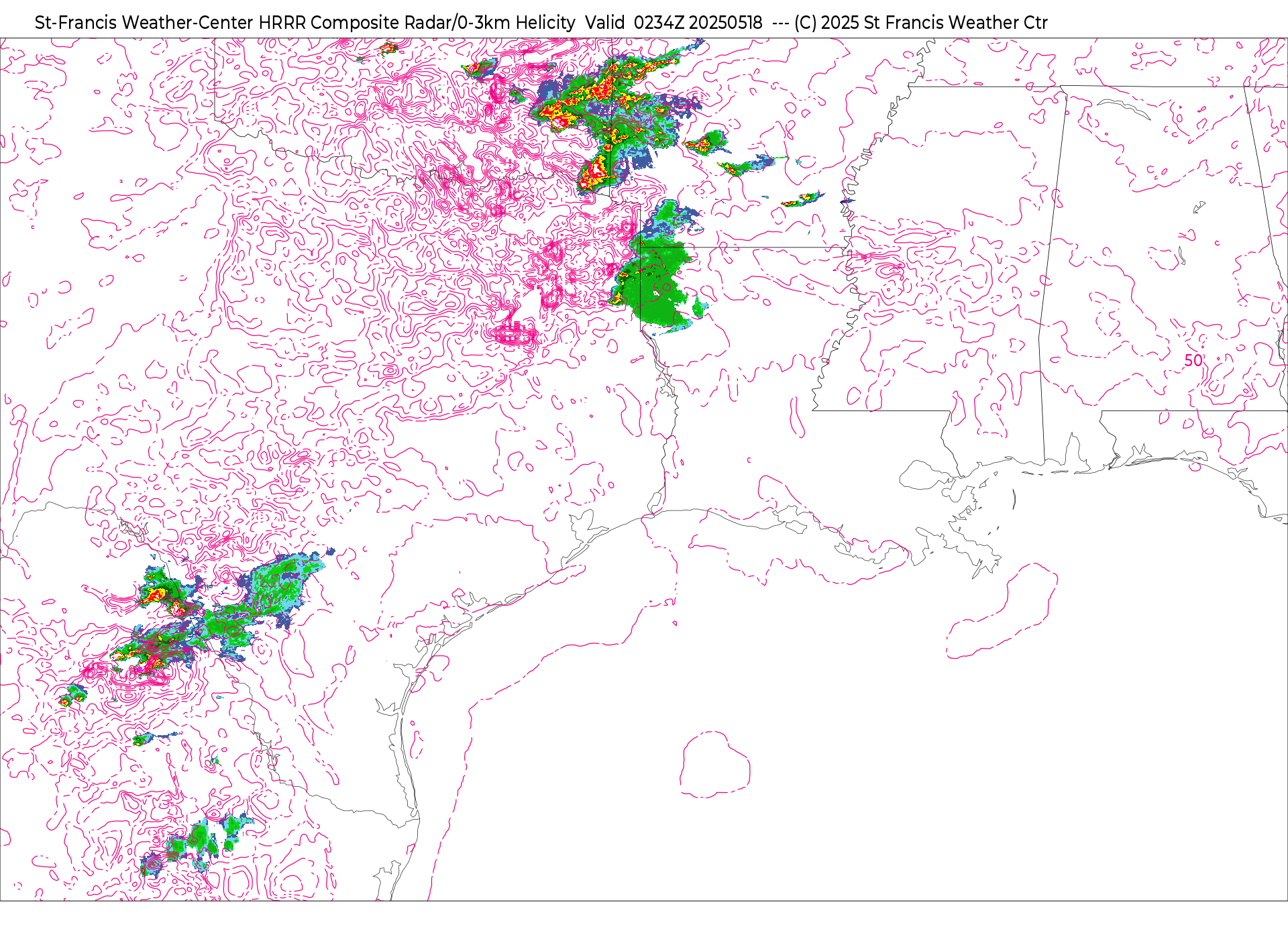
Task: Click the '50' helicity contour label
Action: 1193,360
